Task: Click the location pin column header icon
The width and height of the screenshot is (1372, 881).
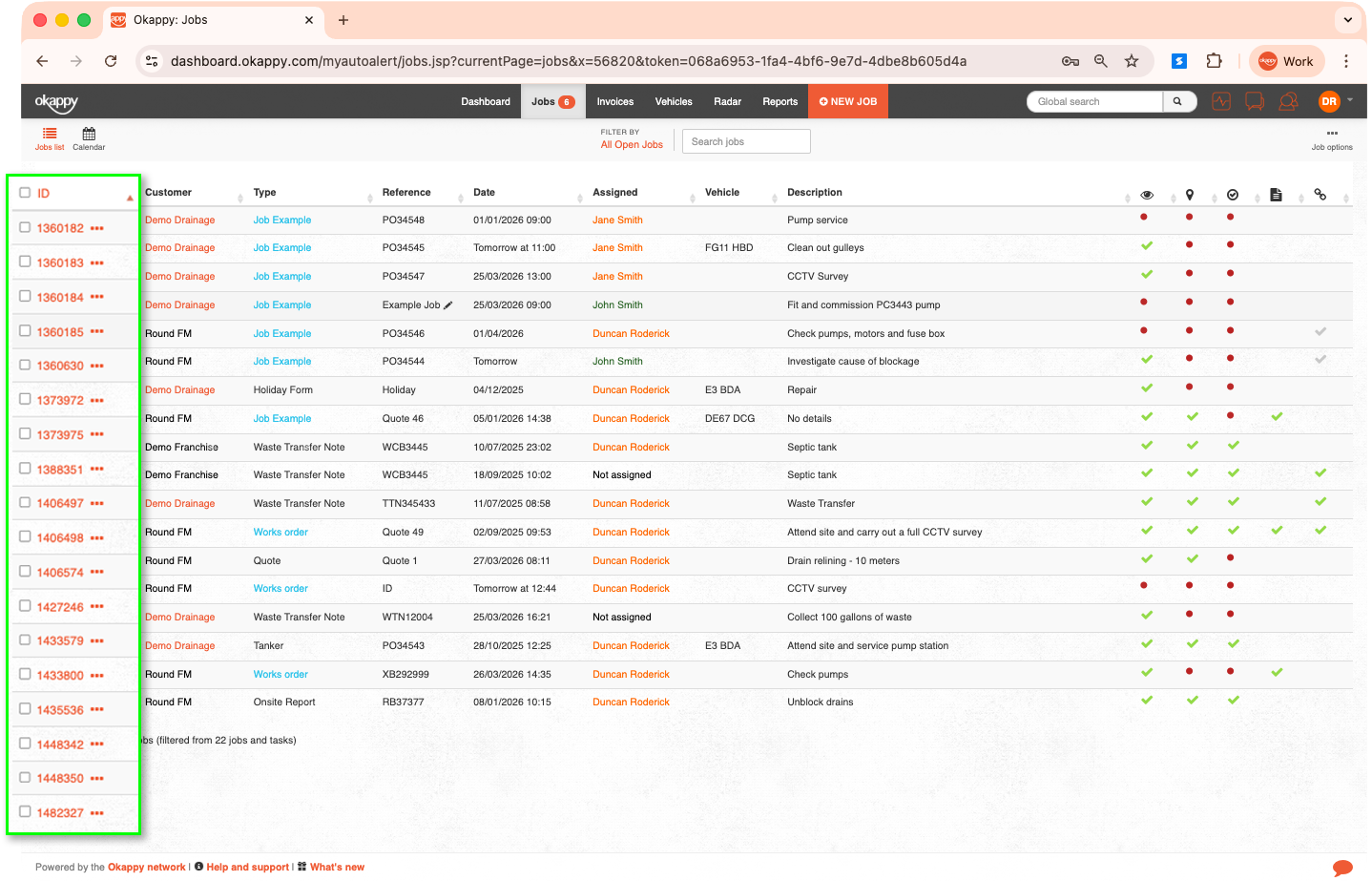Action: (x=1190, y=195)
